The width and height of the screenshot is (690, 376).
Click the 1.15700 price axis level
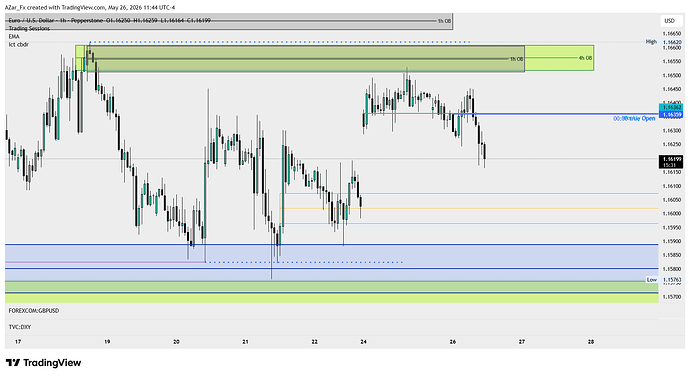click(x=672, y=297)
